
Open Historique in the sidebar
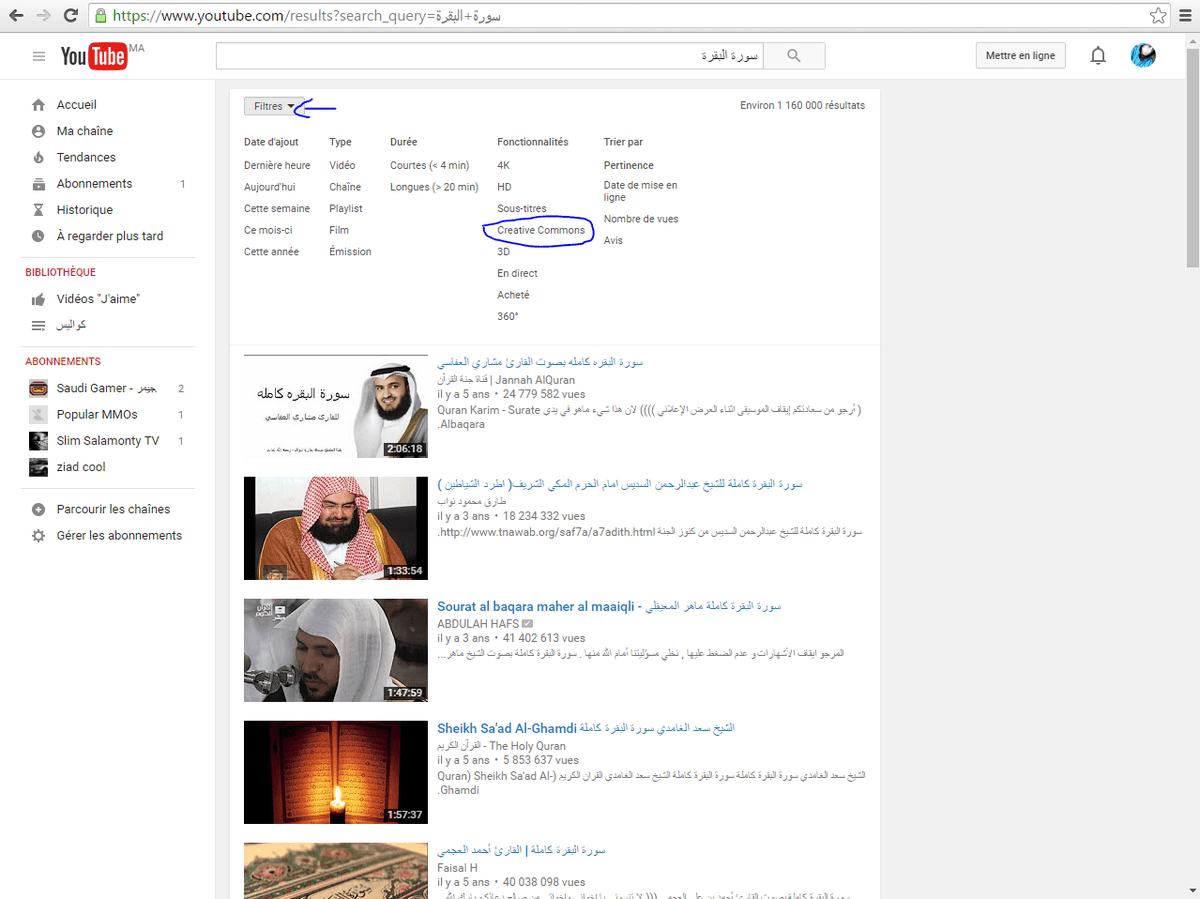[84, 210]
